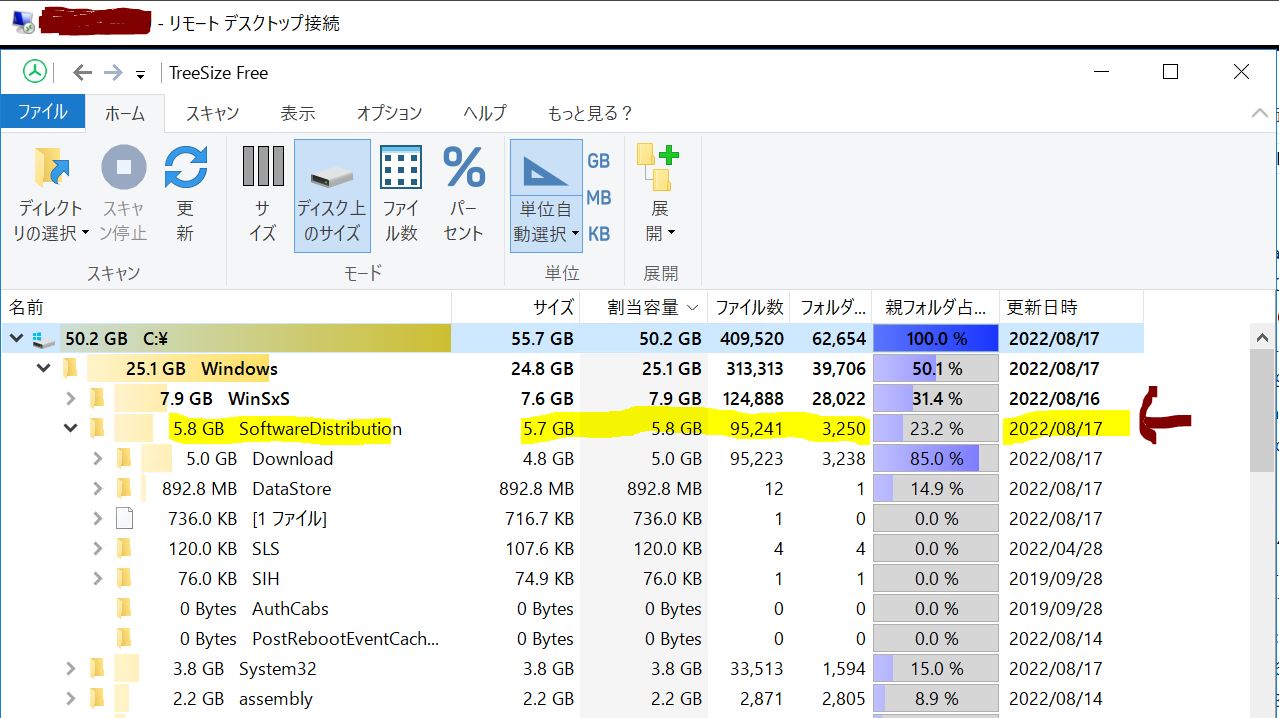The height and width of the screenshot is (718, 1279).
Task: Collapse the SoftwareDistribution folder
Action: coord(70,429)
